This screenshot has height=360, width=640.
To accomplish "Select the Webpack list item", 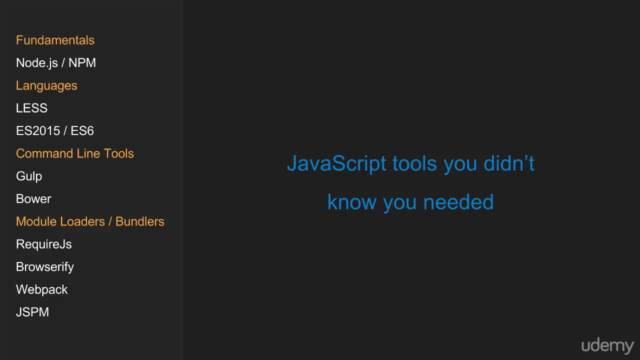I will tap(42, 290).
